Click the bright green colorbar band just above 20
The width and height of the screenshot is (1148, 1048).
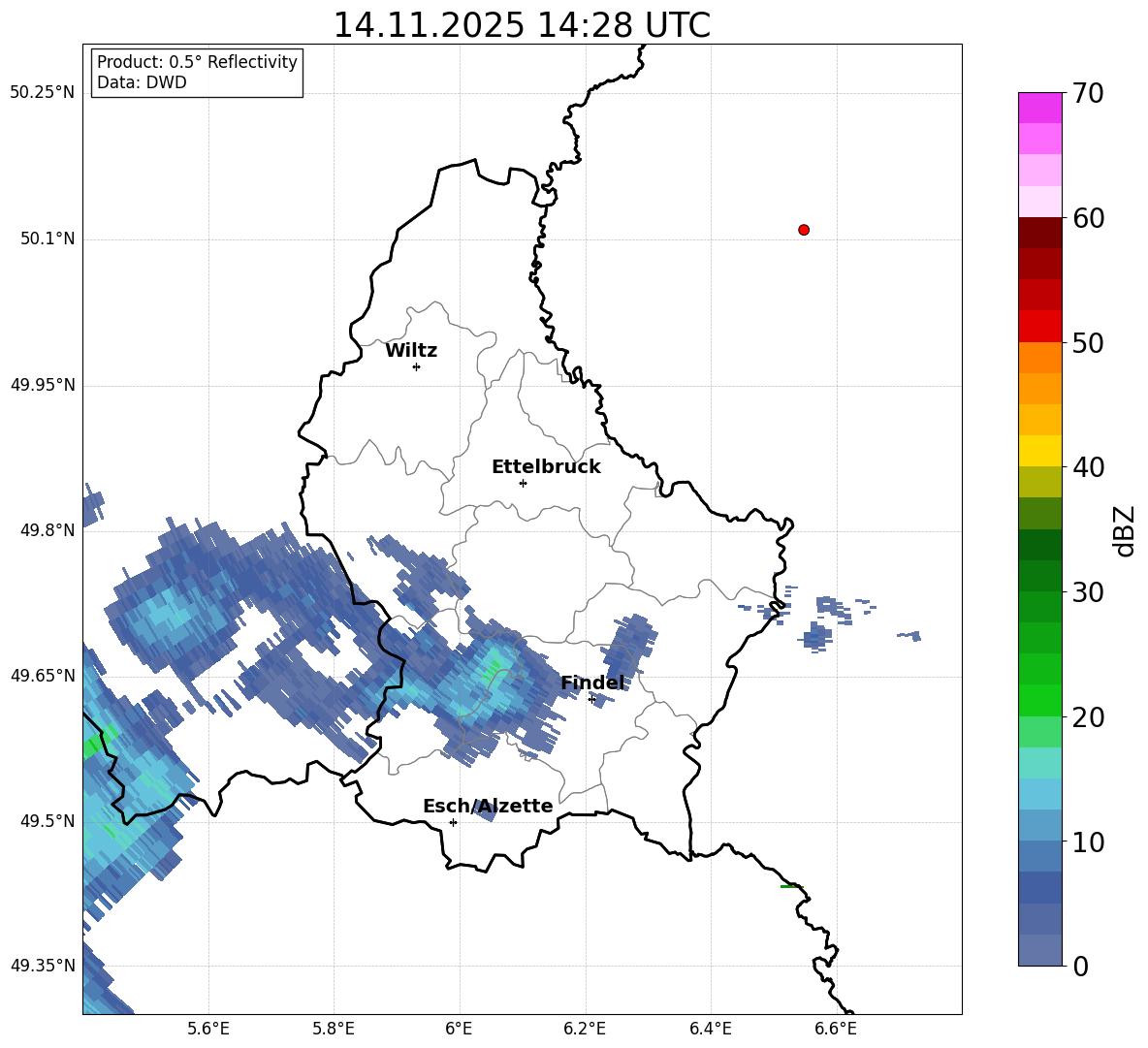coord(1039,700)
